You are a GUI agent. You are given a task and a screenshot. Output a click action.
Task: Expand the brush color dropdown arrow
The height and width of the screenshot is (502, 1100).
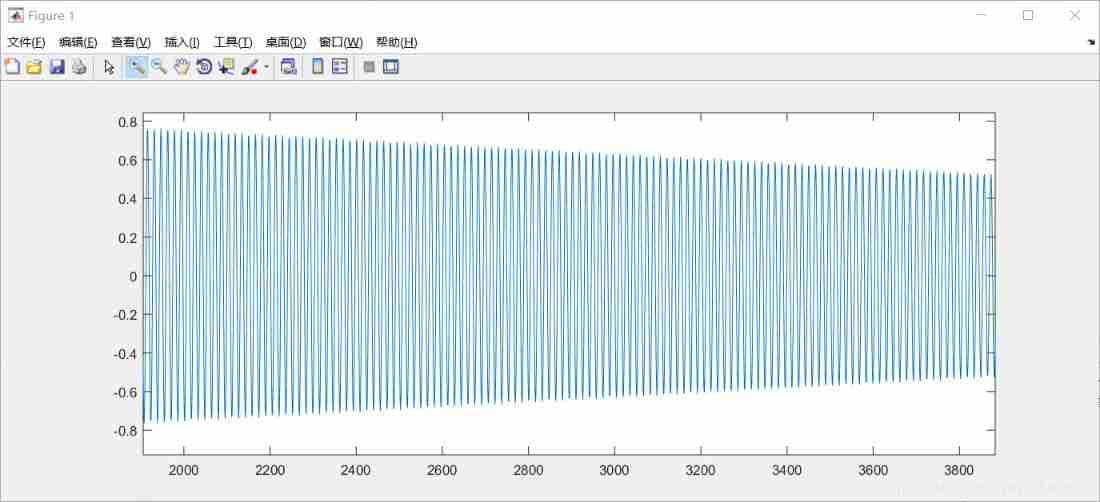(x=266, y=68)
